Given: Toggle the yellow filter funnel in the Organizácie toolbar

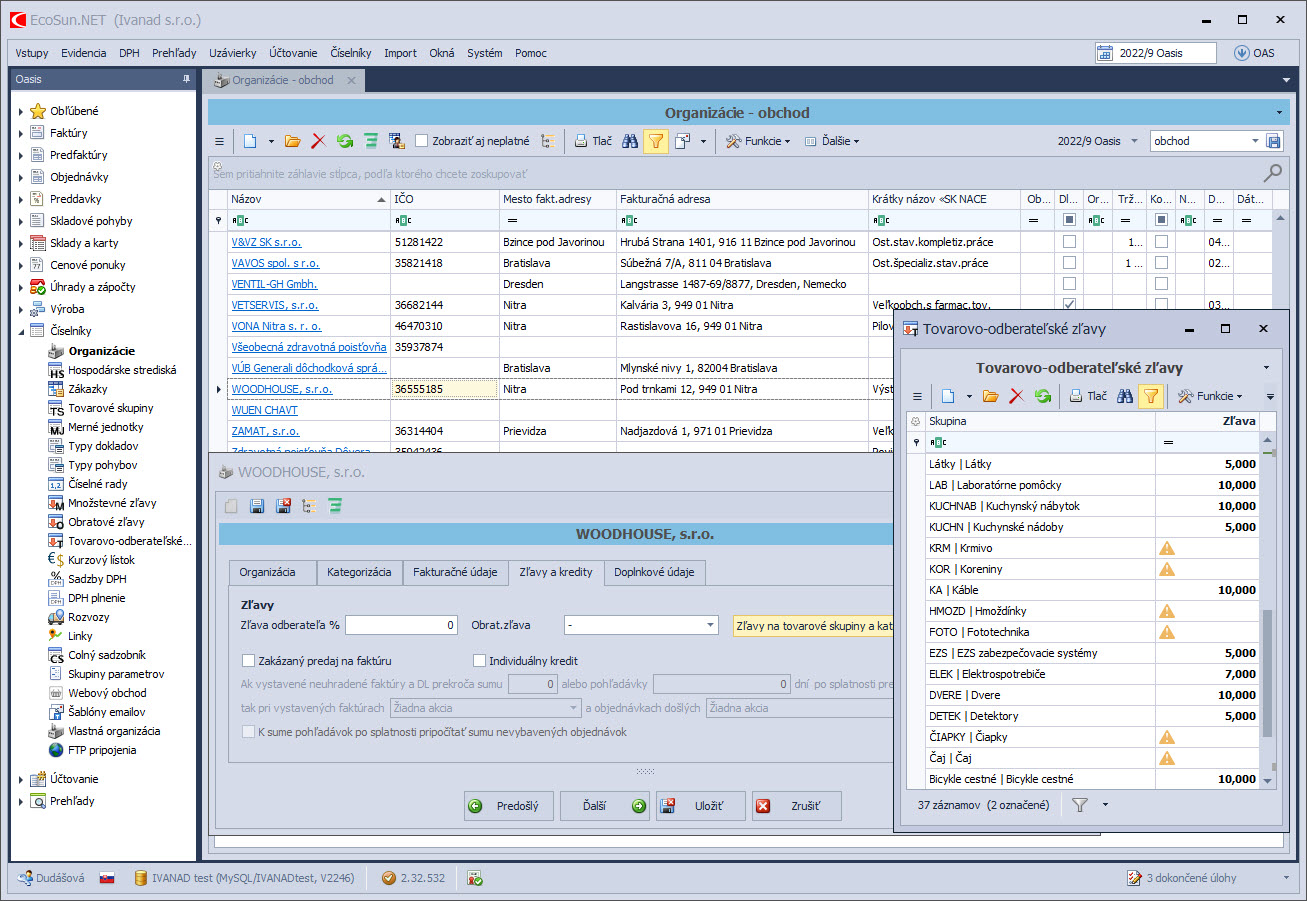Looking at the screenshot, I should [656, 142].
